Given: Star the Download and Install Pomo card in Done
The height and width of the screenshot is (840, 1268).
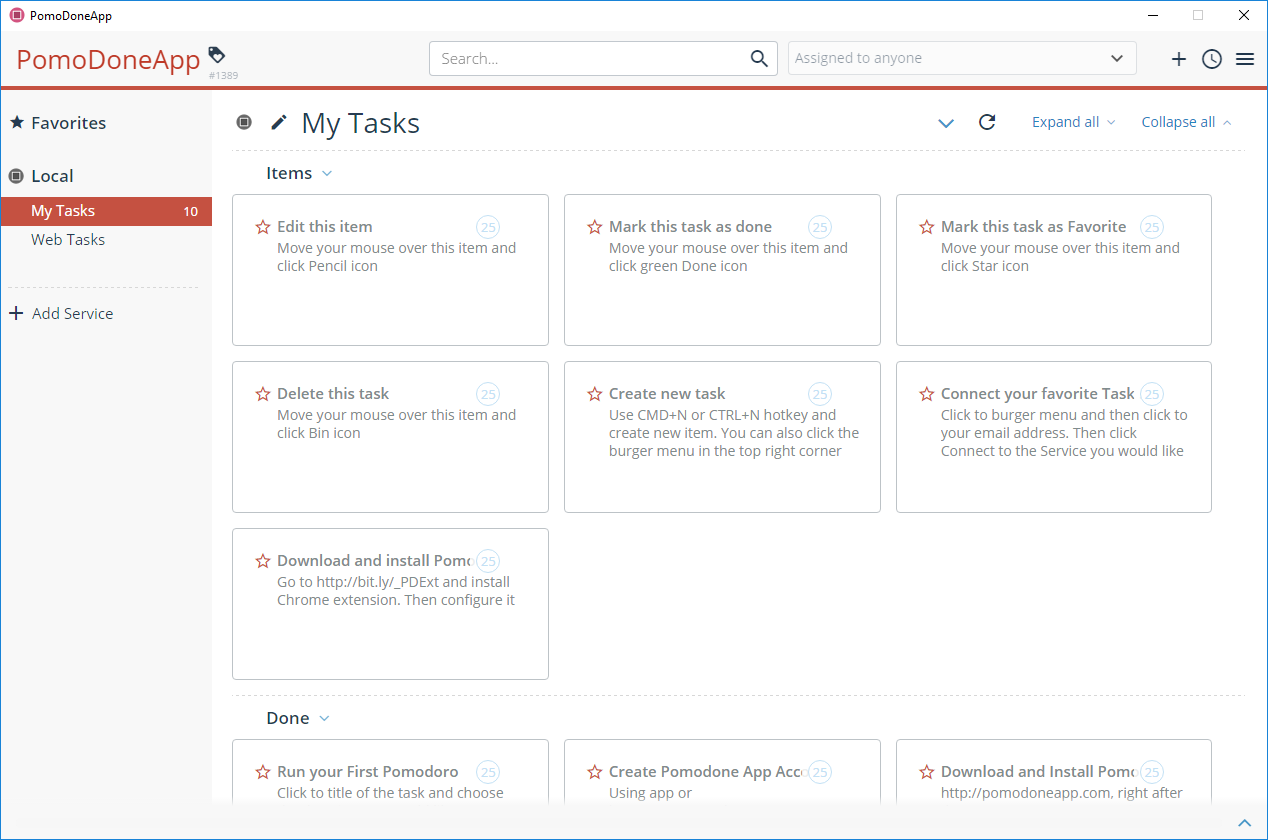Looking at the screenshot, I should pos(927,772).
